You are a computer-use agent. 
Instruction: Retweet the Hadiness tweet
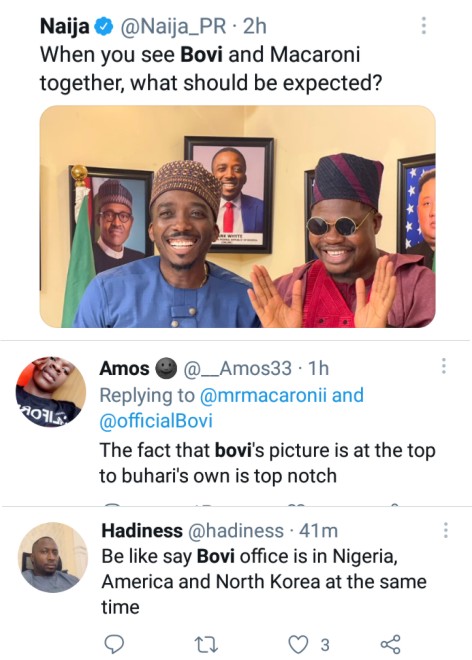(x=206, y=644)
